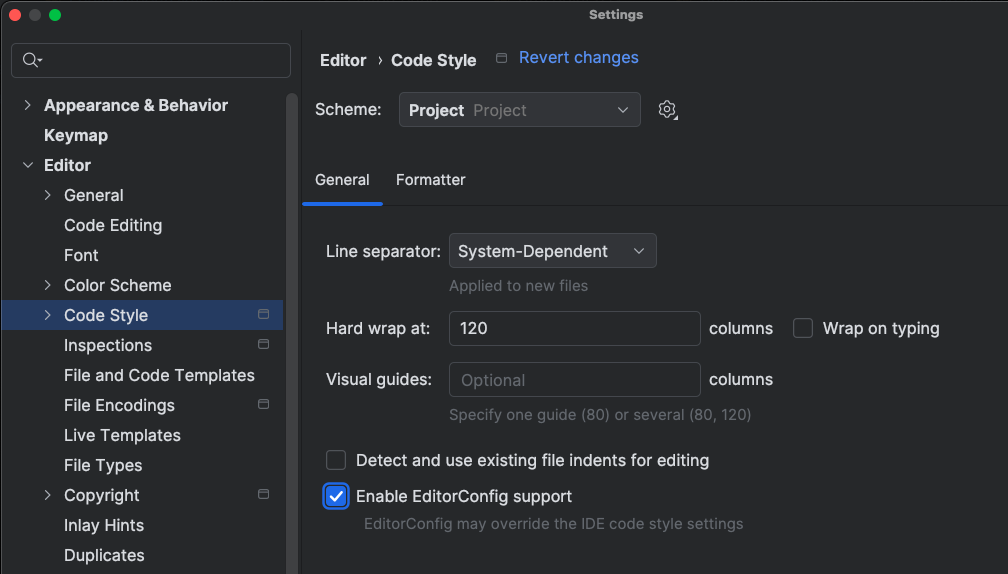Click the project icon next to breadcrumb
1008x574 pixels.
(x=502, y=59)
